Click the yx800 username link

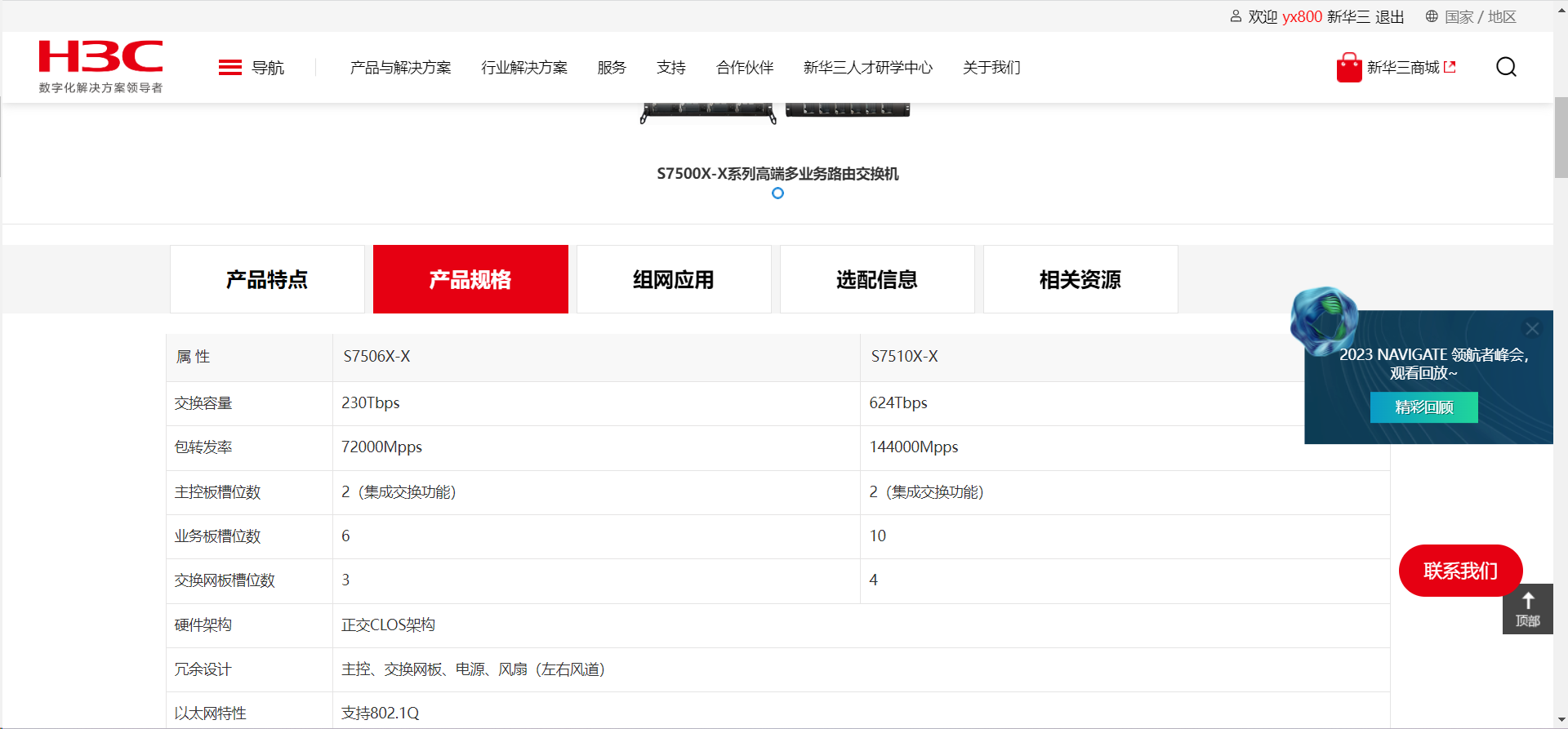click(x=1302, y=17)
